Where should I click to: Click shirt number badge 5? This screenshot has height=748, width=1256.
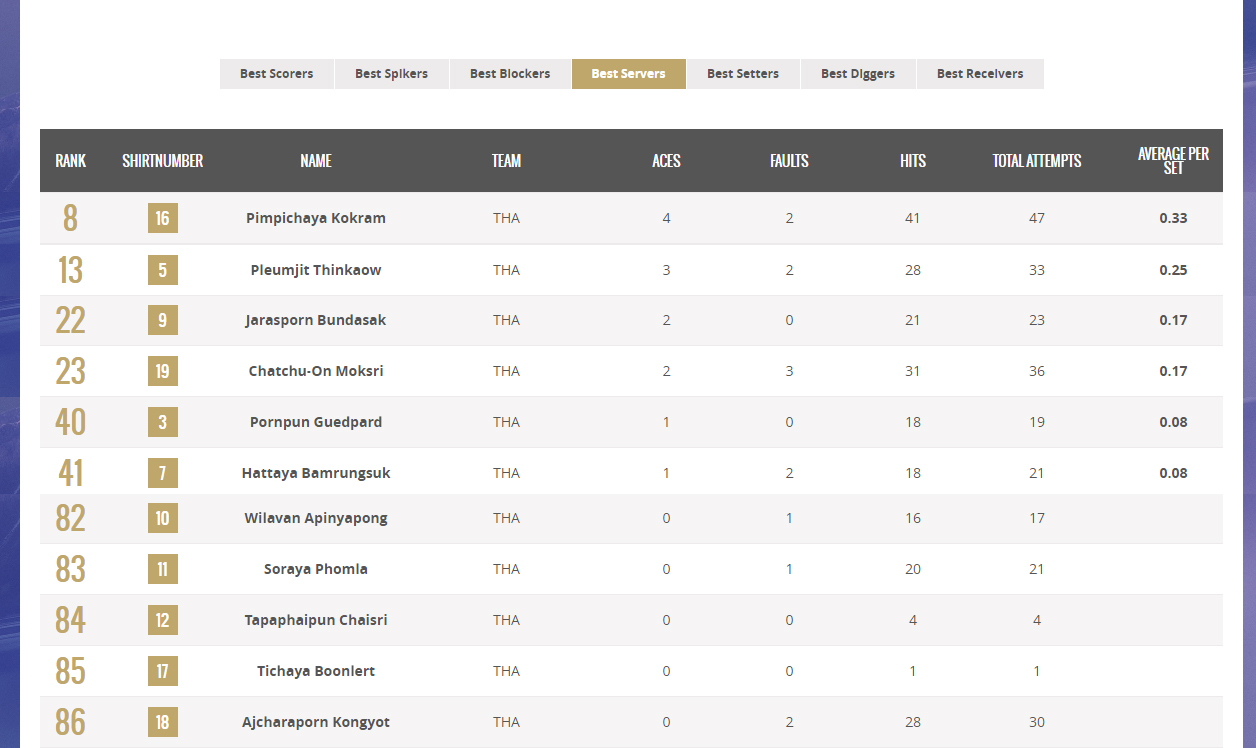click(163, 270)
